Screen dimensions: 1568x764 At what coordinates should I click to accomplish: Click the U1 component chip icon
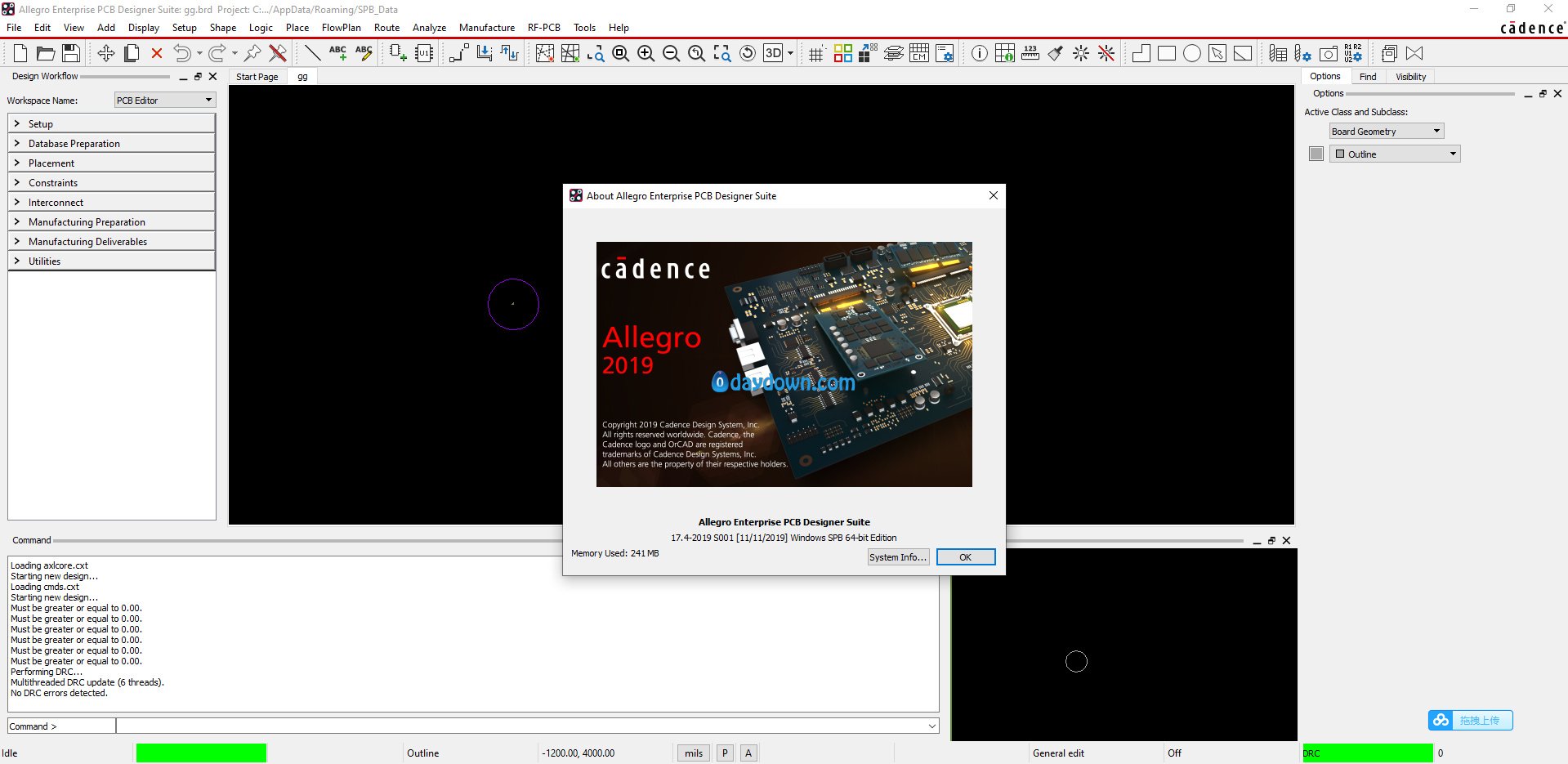424,53
